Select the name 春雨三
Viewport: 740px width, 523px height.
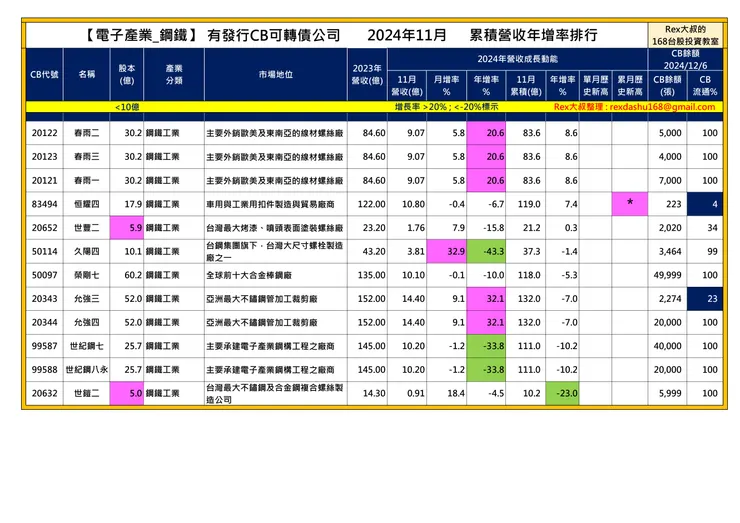coord(86,157)
